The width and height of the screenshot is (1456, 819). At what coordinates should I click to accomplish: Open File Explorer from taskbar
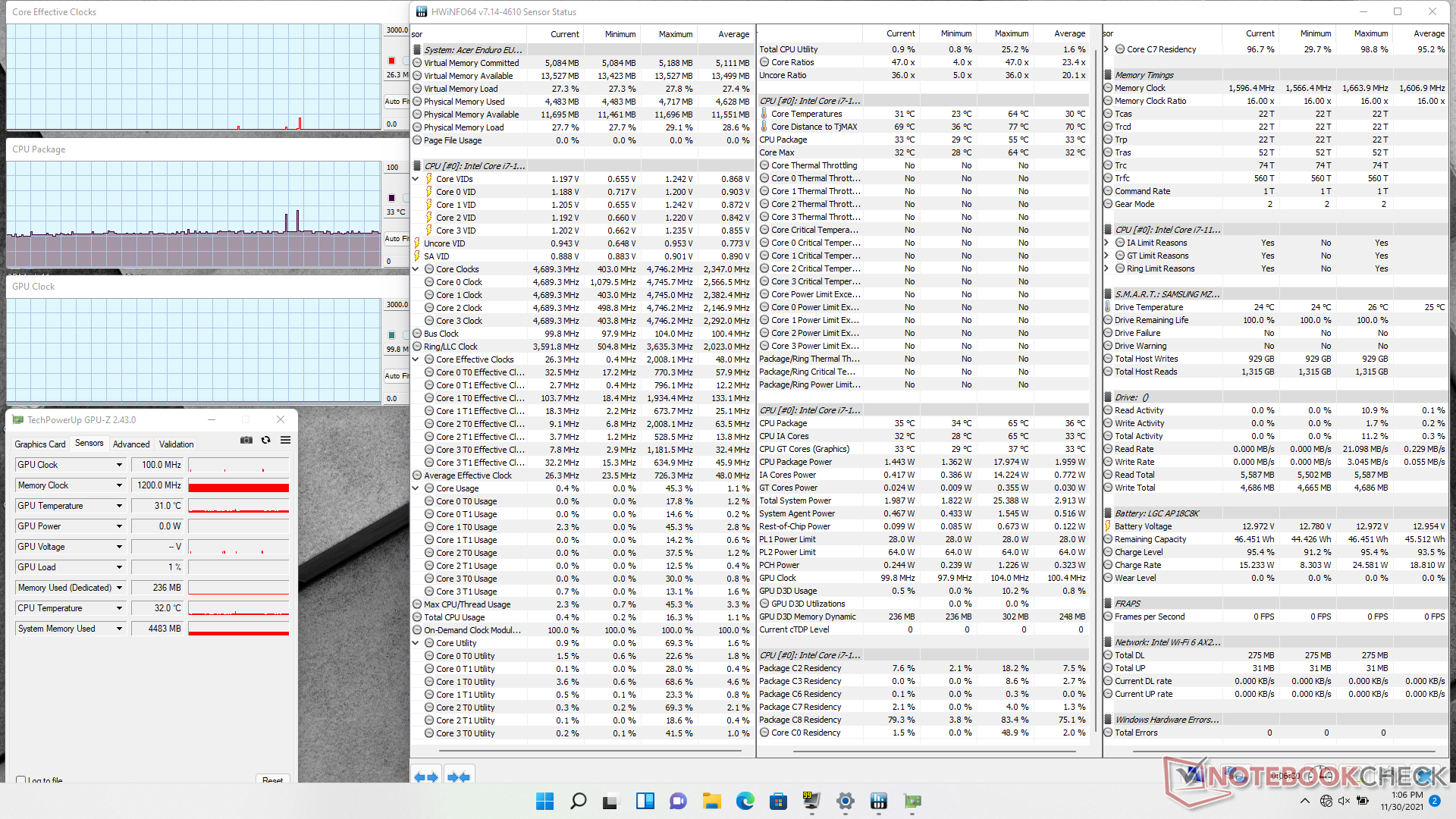tap(711, 801)
